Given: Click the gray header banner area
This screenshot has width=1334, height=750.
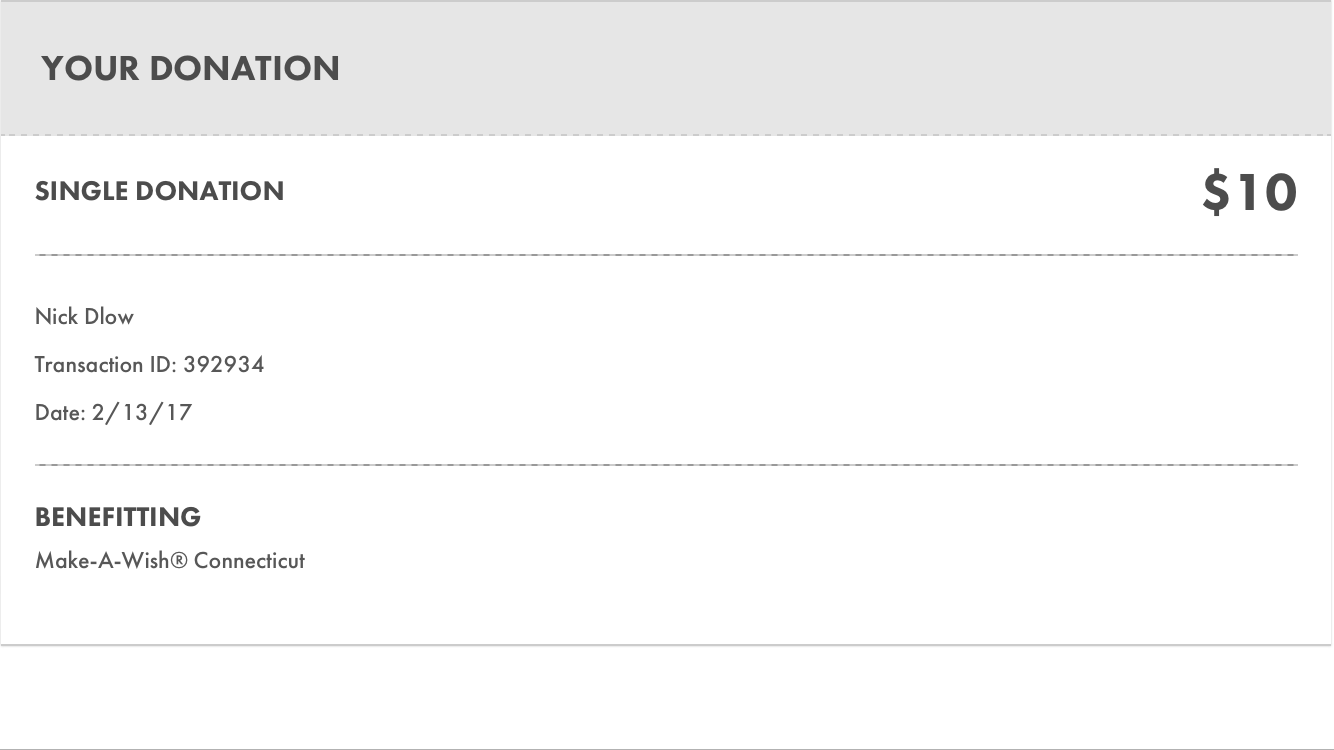Looking at the screenshot, I should pos(667,68).
